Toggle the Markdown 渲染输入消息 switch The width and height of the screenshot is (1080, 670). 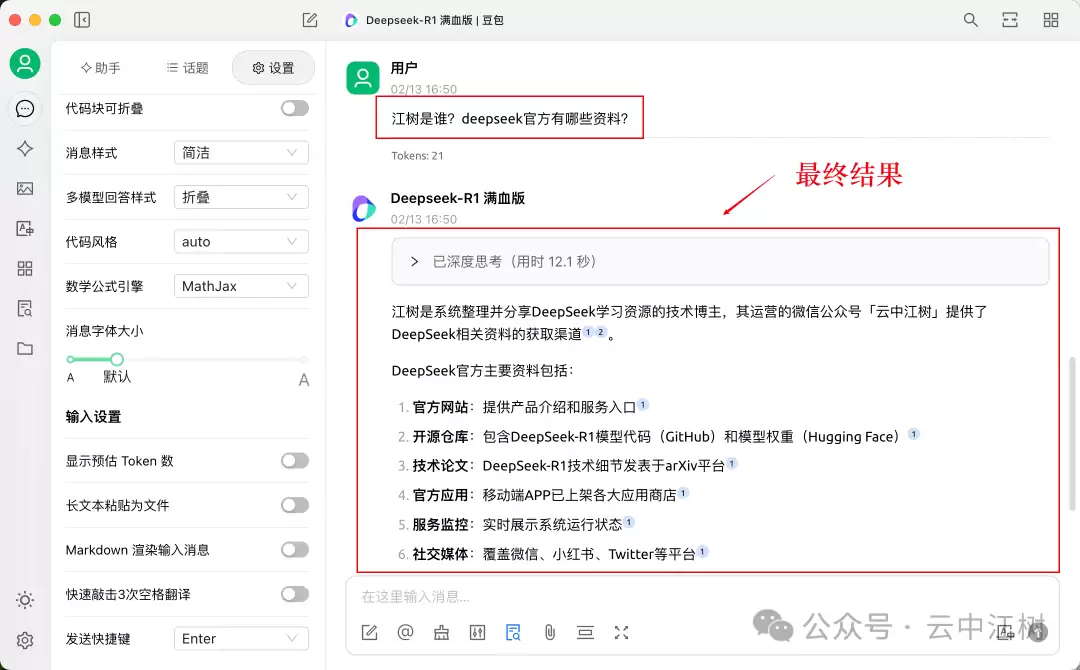coord(295,549)
